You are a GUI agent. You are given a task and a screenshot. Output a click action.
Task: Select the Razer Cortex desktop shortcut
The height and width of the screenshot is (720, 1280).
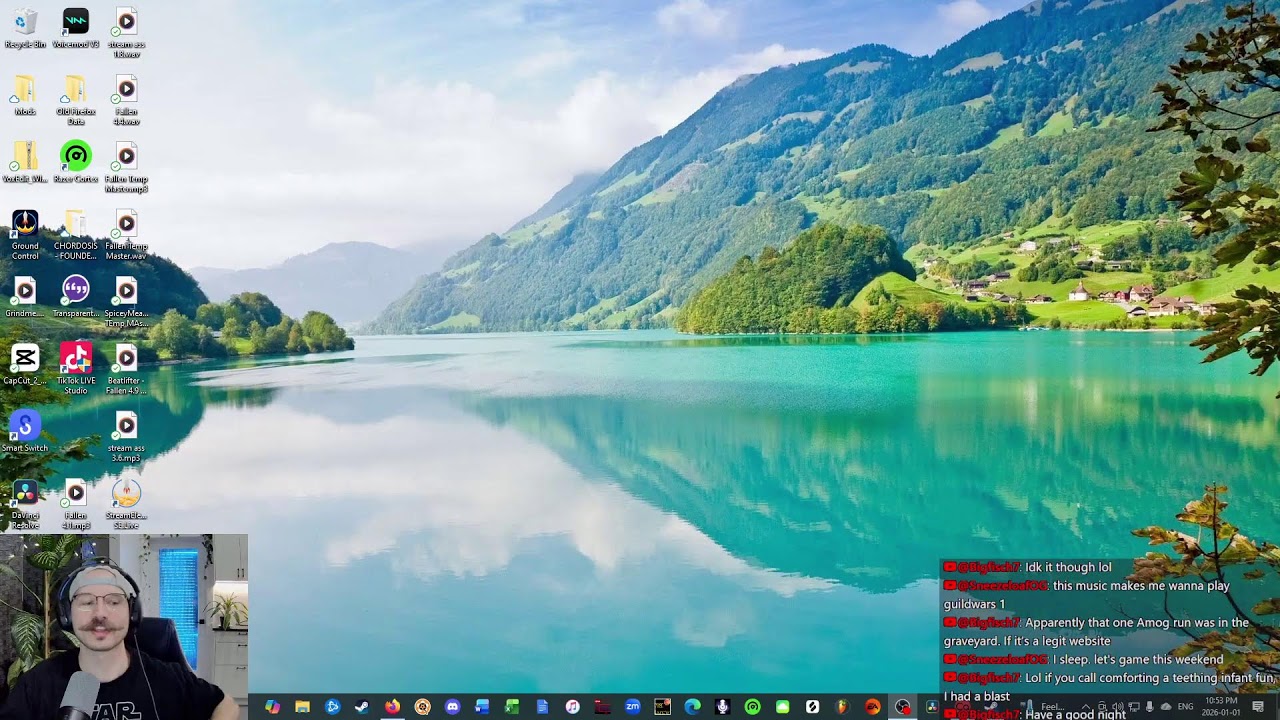[76, 162]
